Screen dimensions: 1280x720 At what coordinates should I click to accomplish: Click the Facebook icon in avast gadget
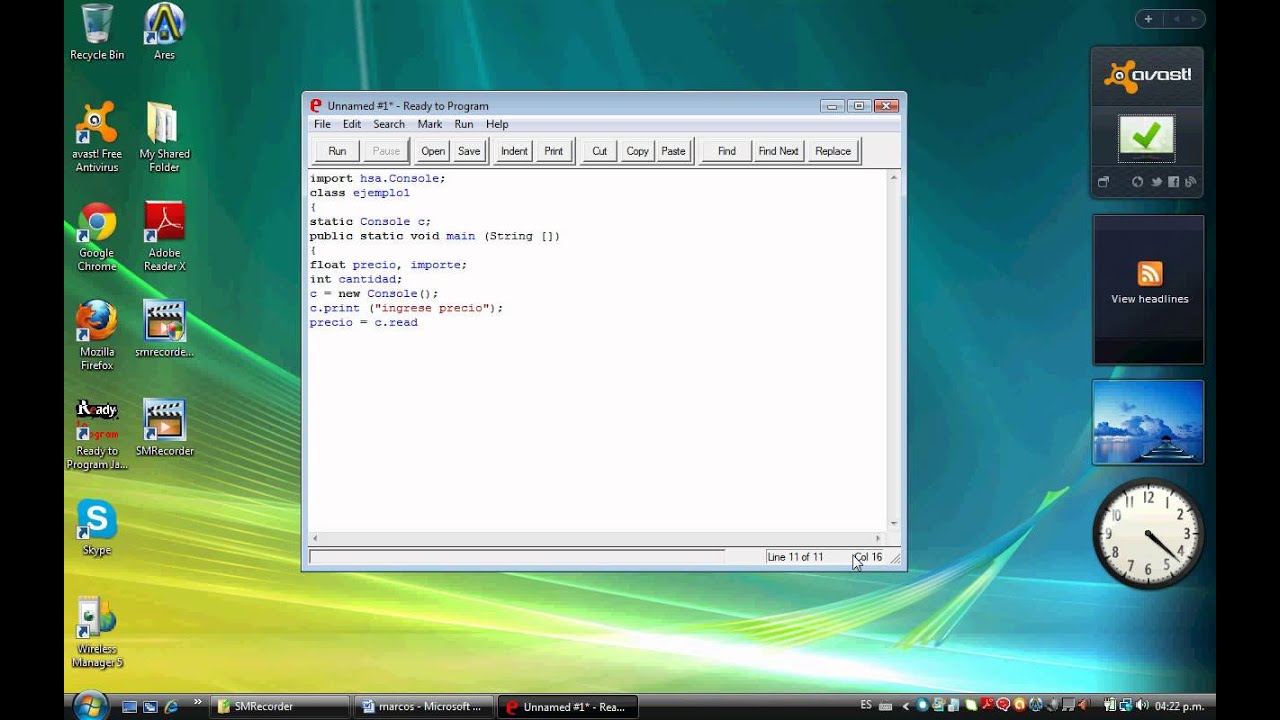pyautogui.click(x=1174, y=182)
